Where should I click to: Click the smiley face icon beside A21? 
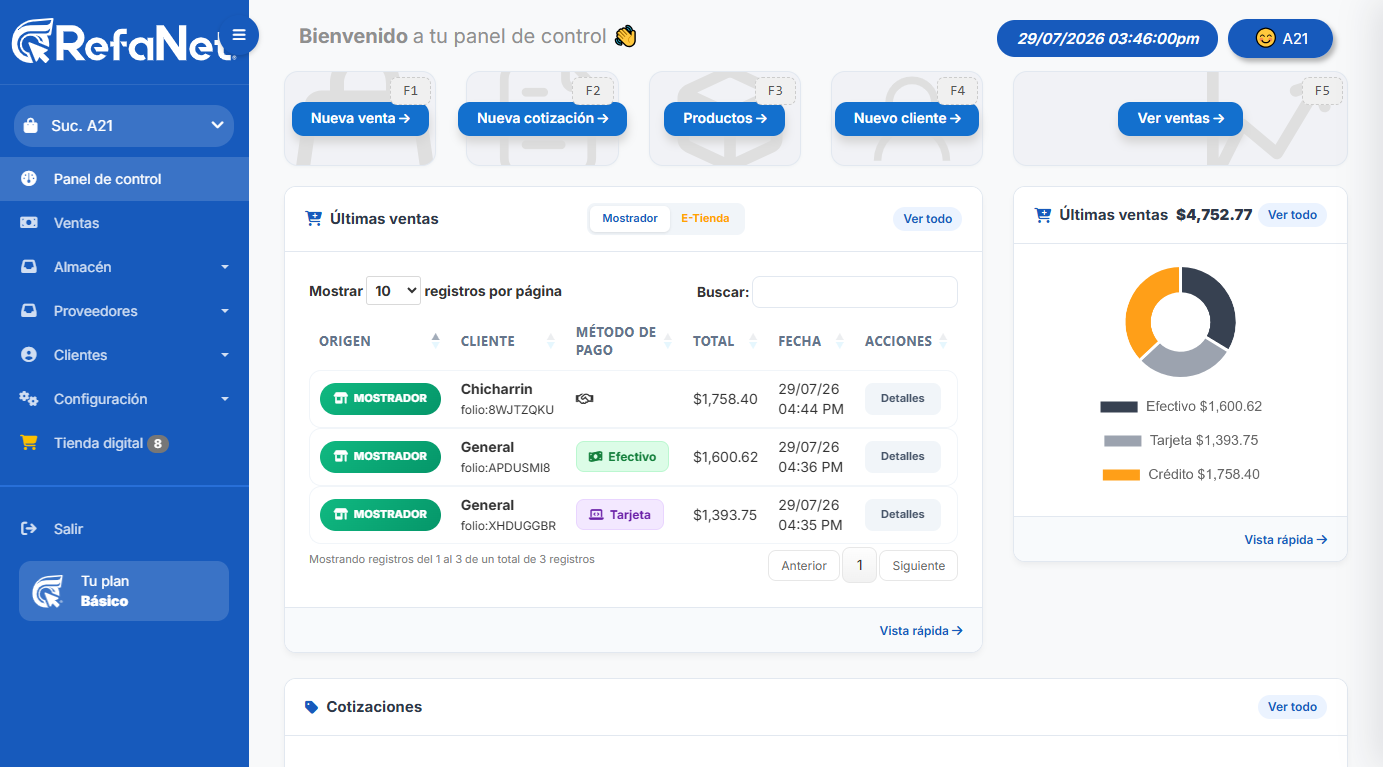(1266, 39)
